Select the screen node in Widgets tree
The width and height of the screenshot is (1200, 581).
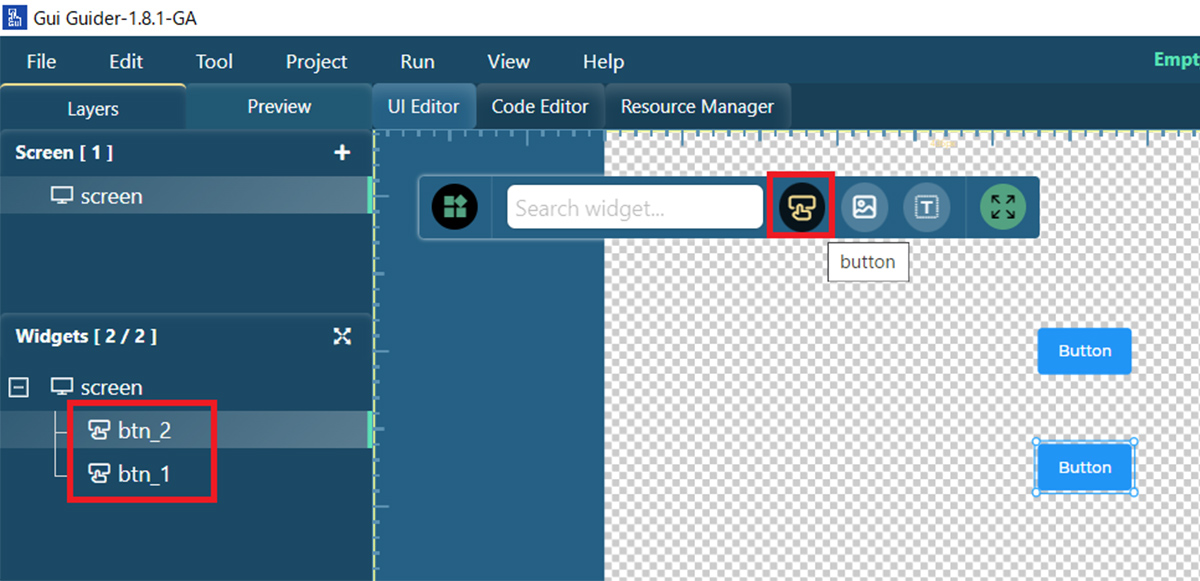(96, 387)
